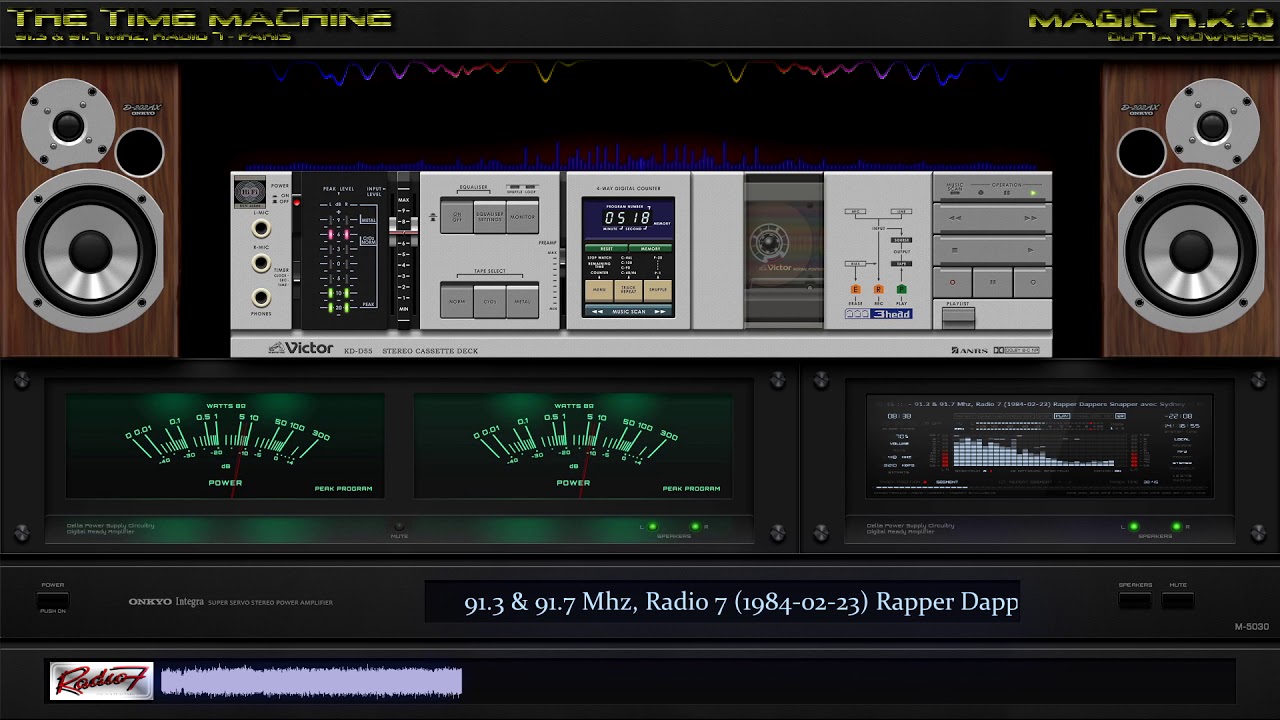Click the left speaker woofer
The image size is (1280, 720).
click(x=89, y=250)
